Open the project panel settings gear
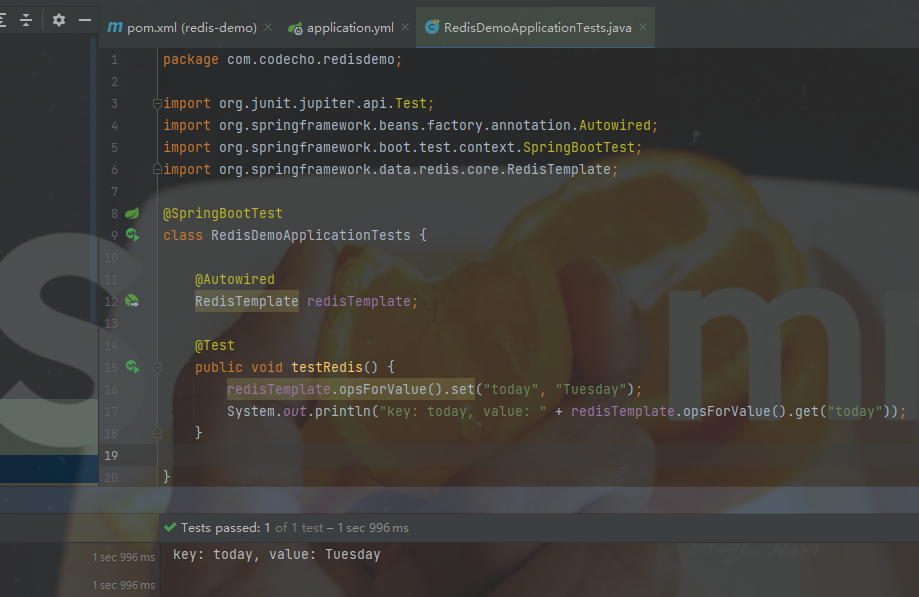The width and height of the screenshot is (919, 597). point(59,20)
